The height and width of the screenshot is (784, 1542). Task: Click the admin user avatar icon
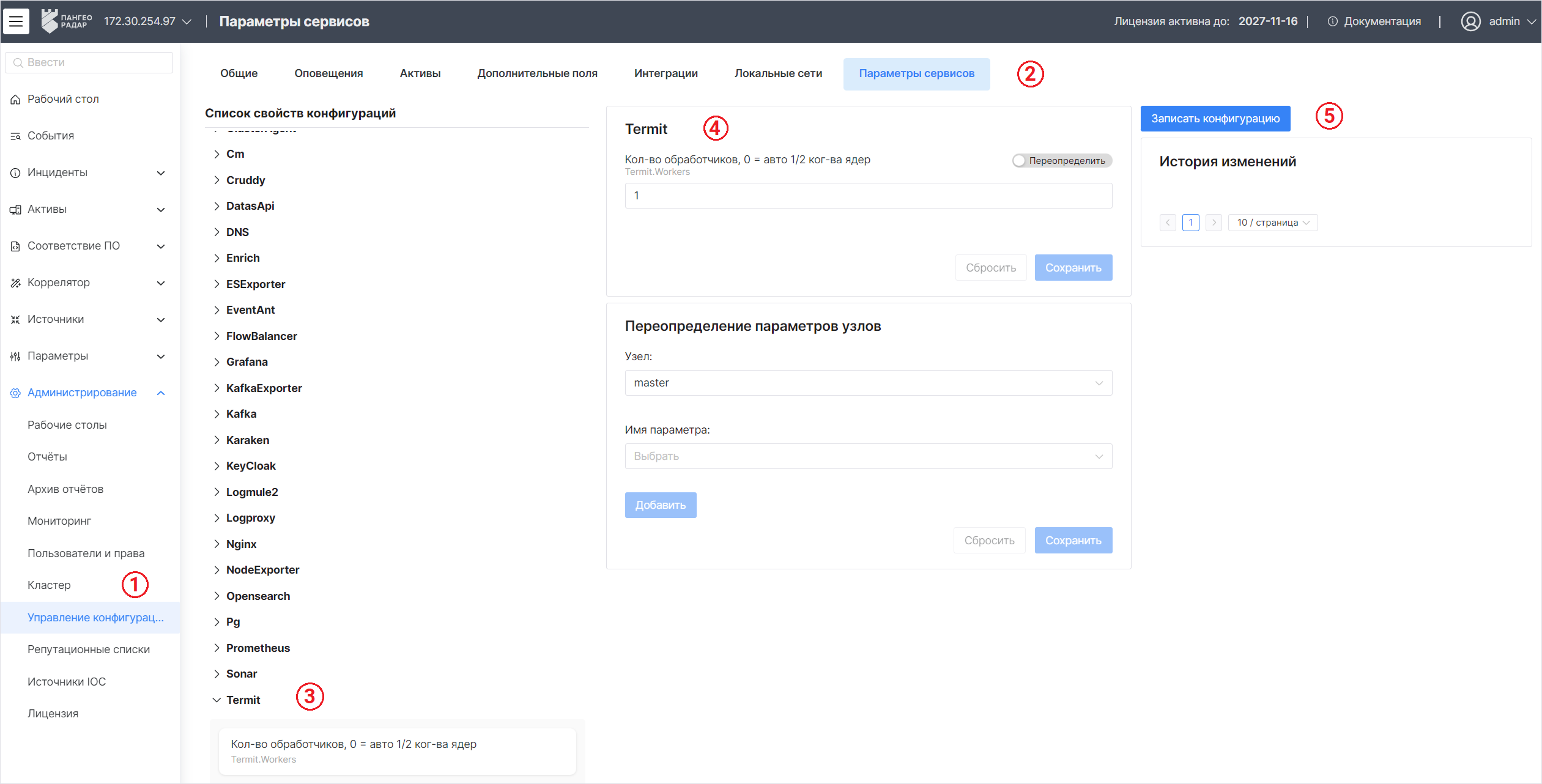point(1470,21)
